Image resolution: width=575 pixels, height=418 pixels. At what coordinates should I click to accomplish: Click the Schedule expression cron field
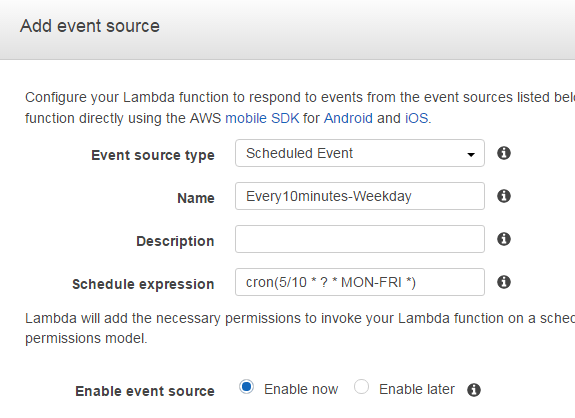pos(360,282)
